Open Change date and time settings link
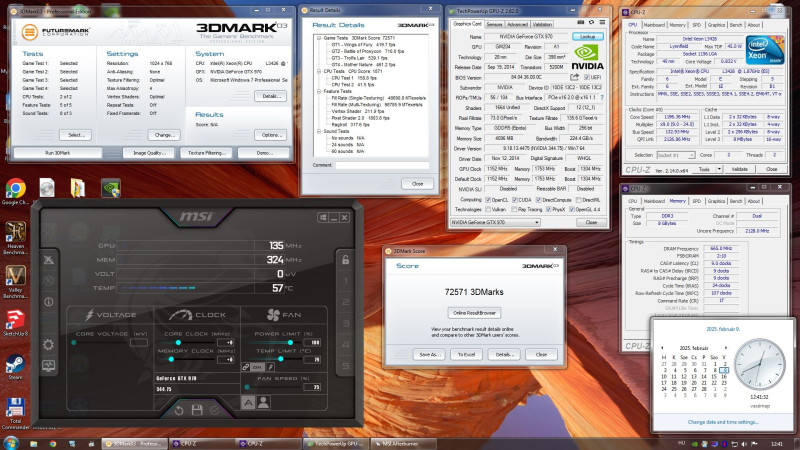 click(723, 422)
